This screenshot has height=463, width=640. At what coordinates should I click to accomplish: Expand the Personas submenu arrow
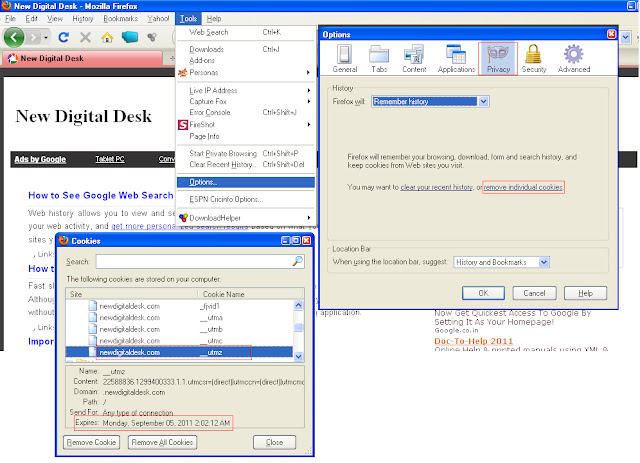pyautogui.click(x=309, y=73)
